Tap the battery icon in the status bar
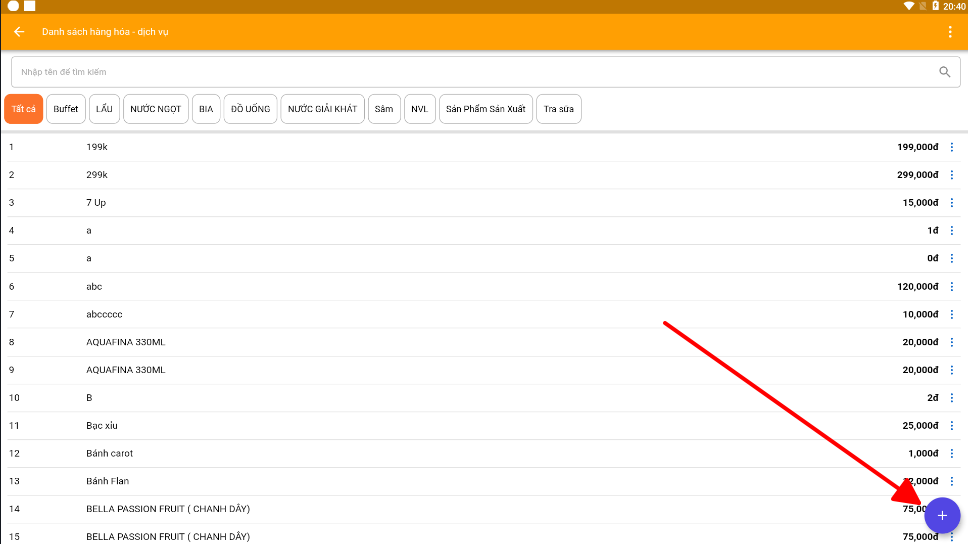 [935, 6]
